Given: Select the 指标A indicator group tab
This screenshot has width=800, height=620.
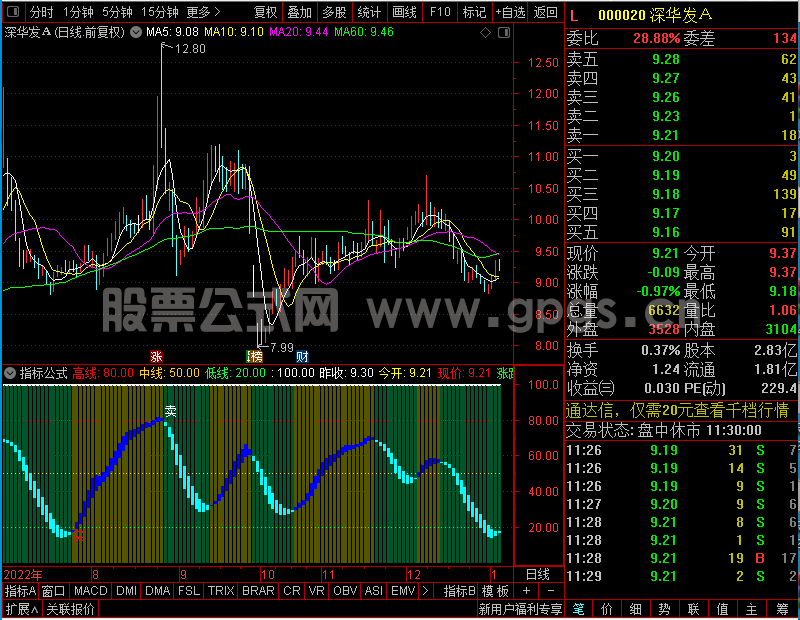Looking at the screenshot, I should [20, 591].
